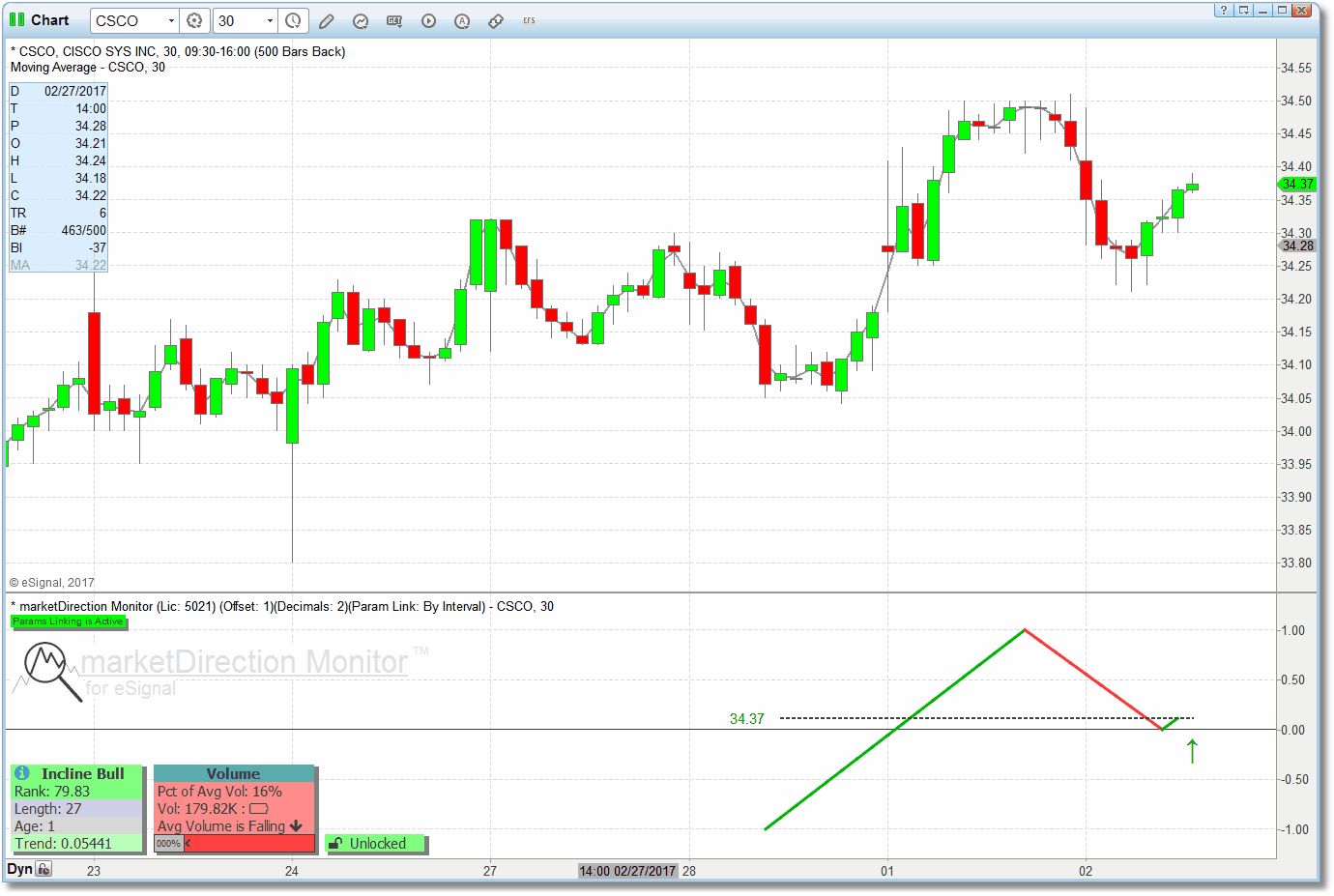Click the Incline Bull panel header

76,773
